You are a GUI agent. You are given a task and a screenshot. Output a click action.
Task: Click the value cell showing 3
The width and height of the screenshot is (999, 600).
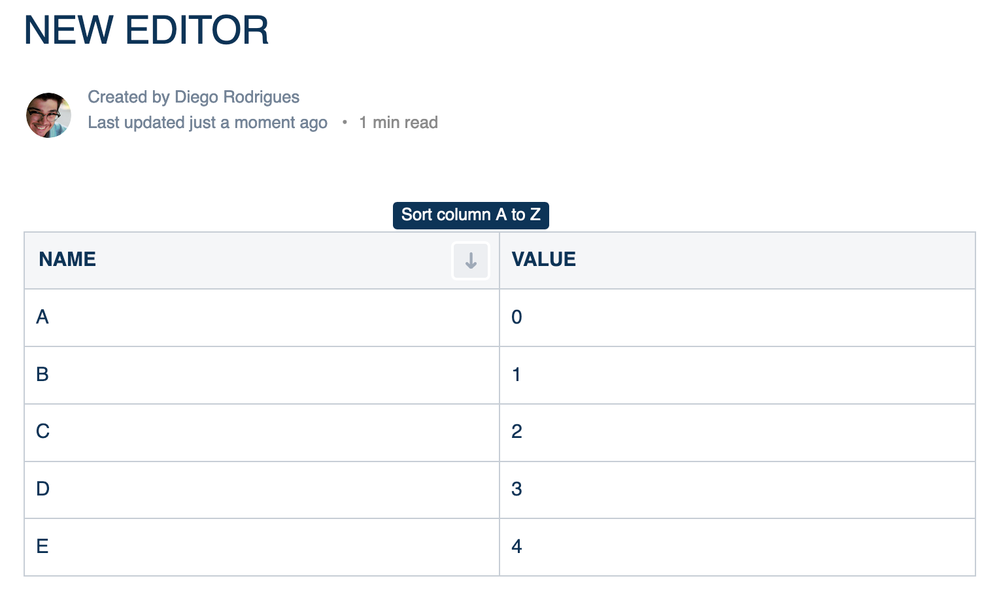[737, 490]
